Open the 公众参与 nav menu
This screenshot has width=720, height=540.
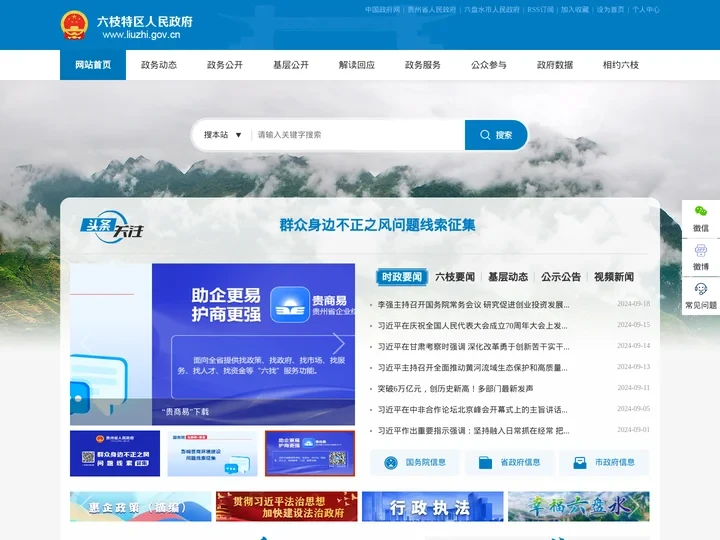489,65
